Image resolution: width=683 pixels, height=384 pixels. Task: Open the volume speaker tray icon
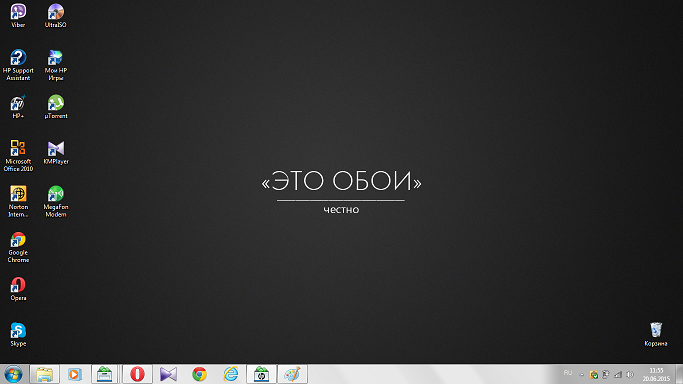point(630,374)
